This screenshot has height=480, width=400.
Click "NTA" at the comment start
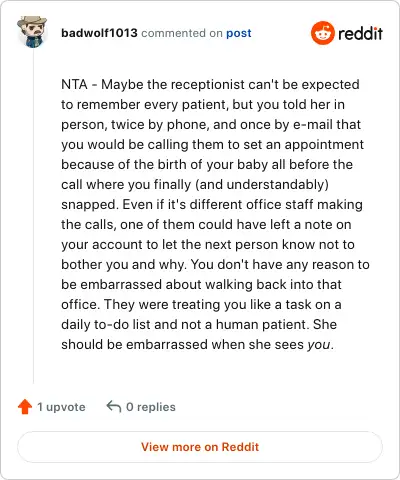[x=74, y=84]
